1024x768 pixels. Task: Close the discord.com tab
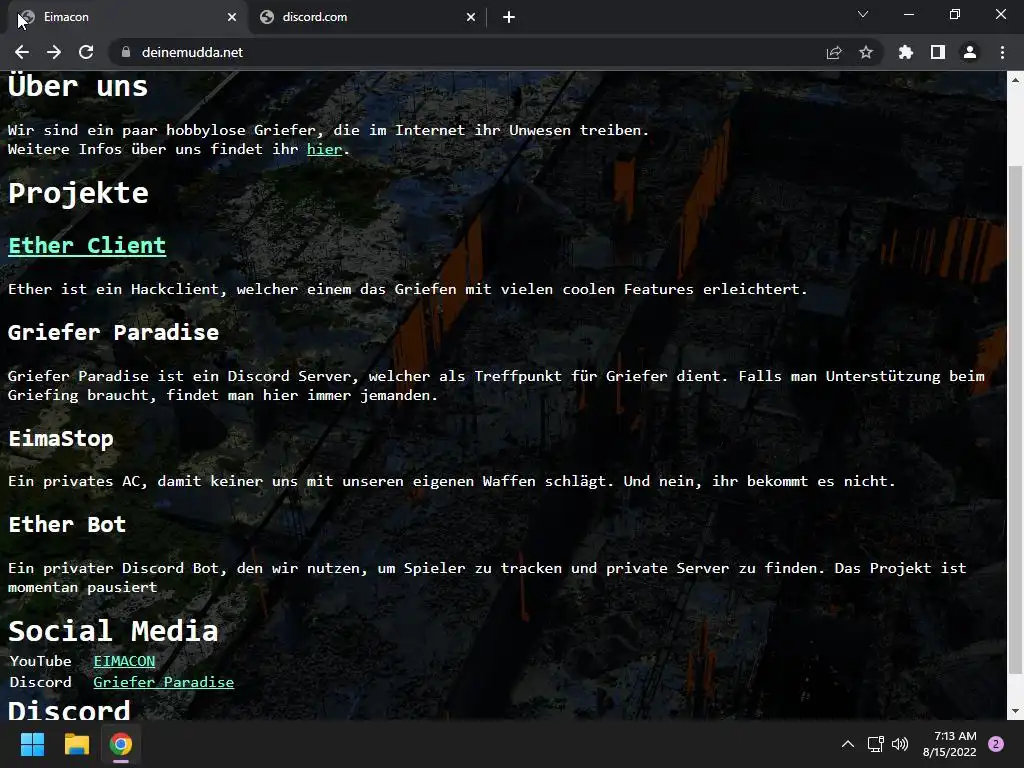click(x=471, y=17)
